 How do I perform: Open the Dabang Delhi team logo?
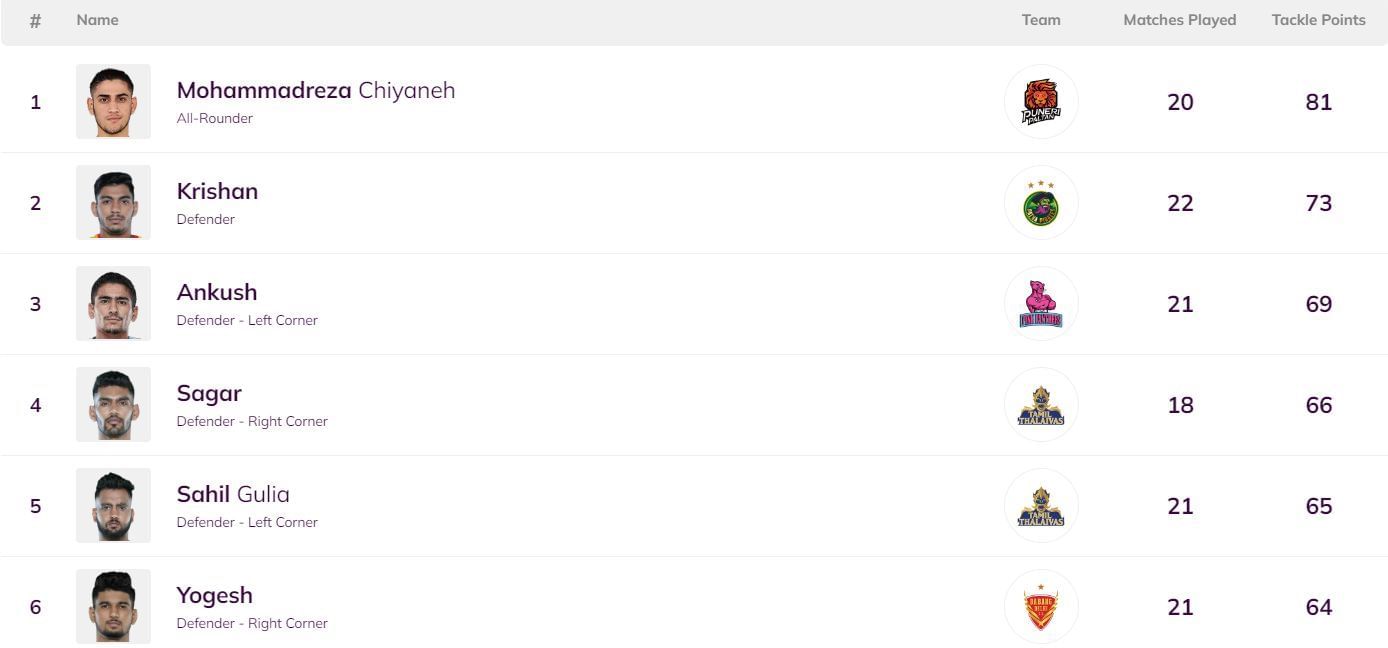[x=1041, y=607]
